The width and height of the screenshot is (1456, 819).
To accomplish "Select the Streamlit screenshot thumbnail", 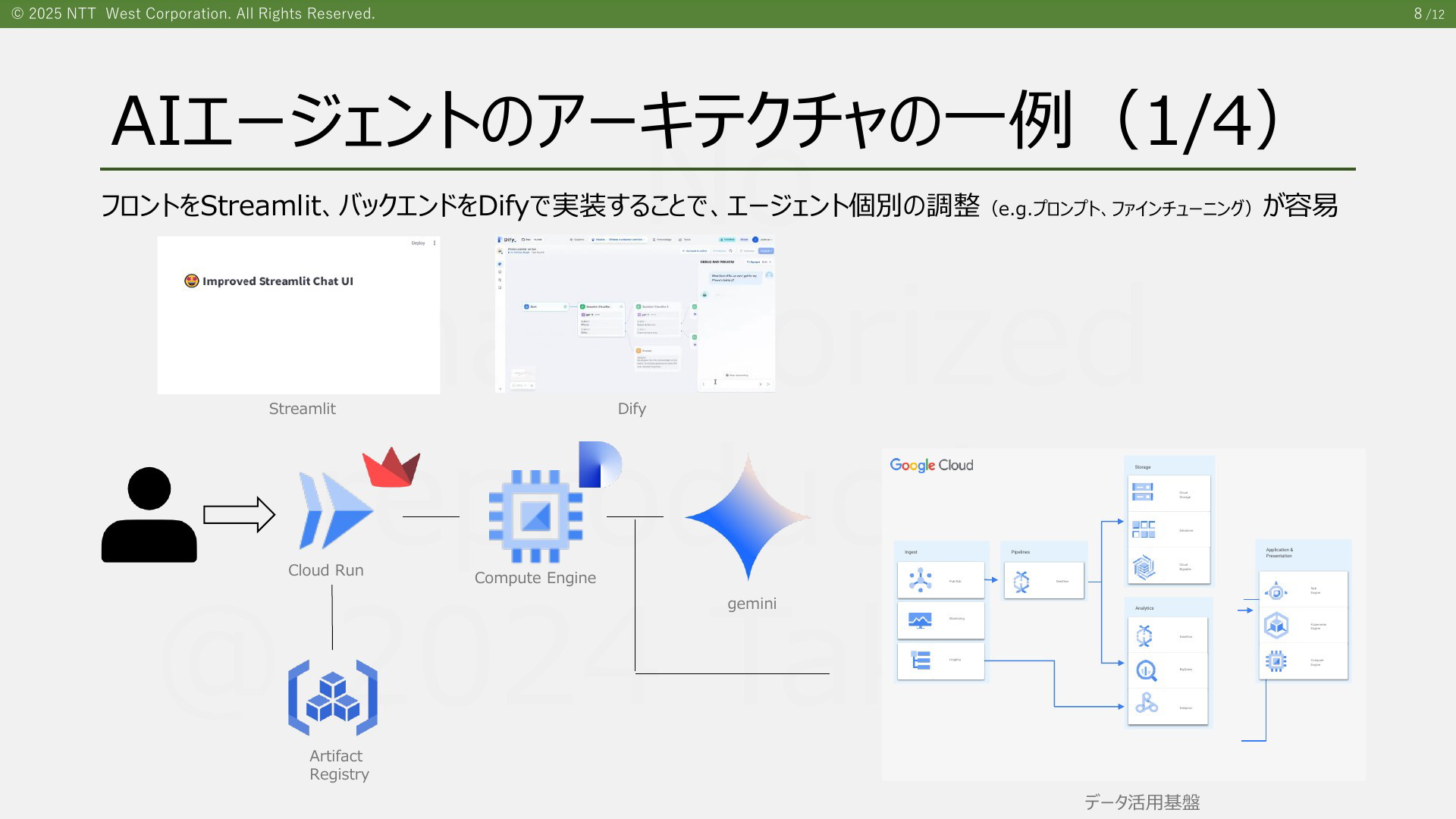I will tap(299, 315).
